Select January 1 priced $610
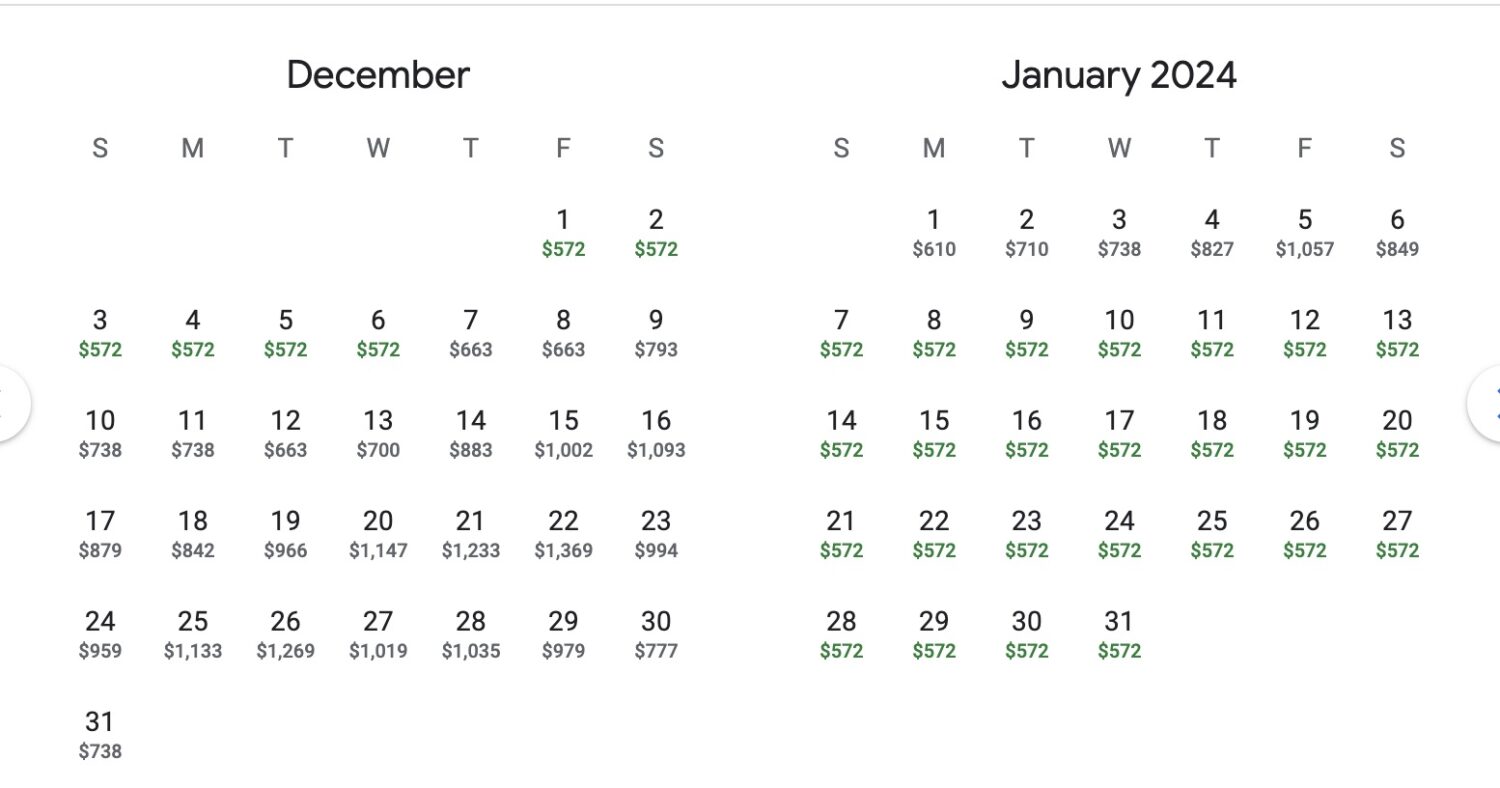 pos(934,233)
